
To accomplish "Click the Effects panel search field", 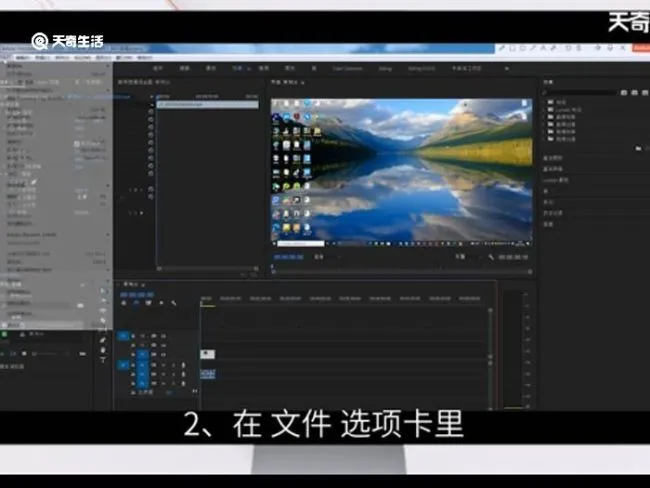I will (580, 92).
